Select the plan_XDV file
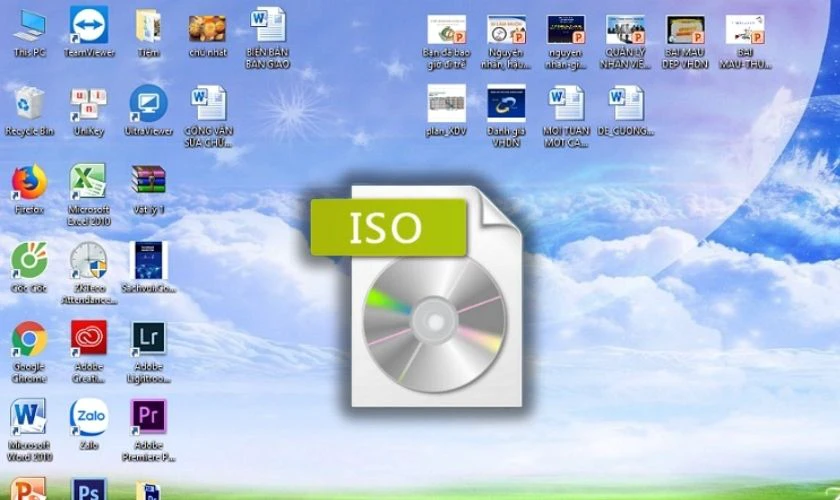840x500 pixels. coord(446,103)
